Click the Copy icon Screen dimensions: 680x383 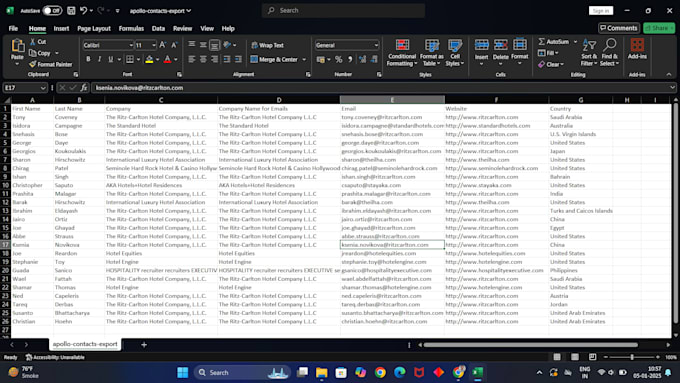pos(33,53)
